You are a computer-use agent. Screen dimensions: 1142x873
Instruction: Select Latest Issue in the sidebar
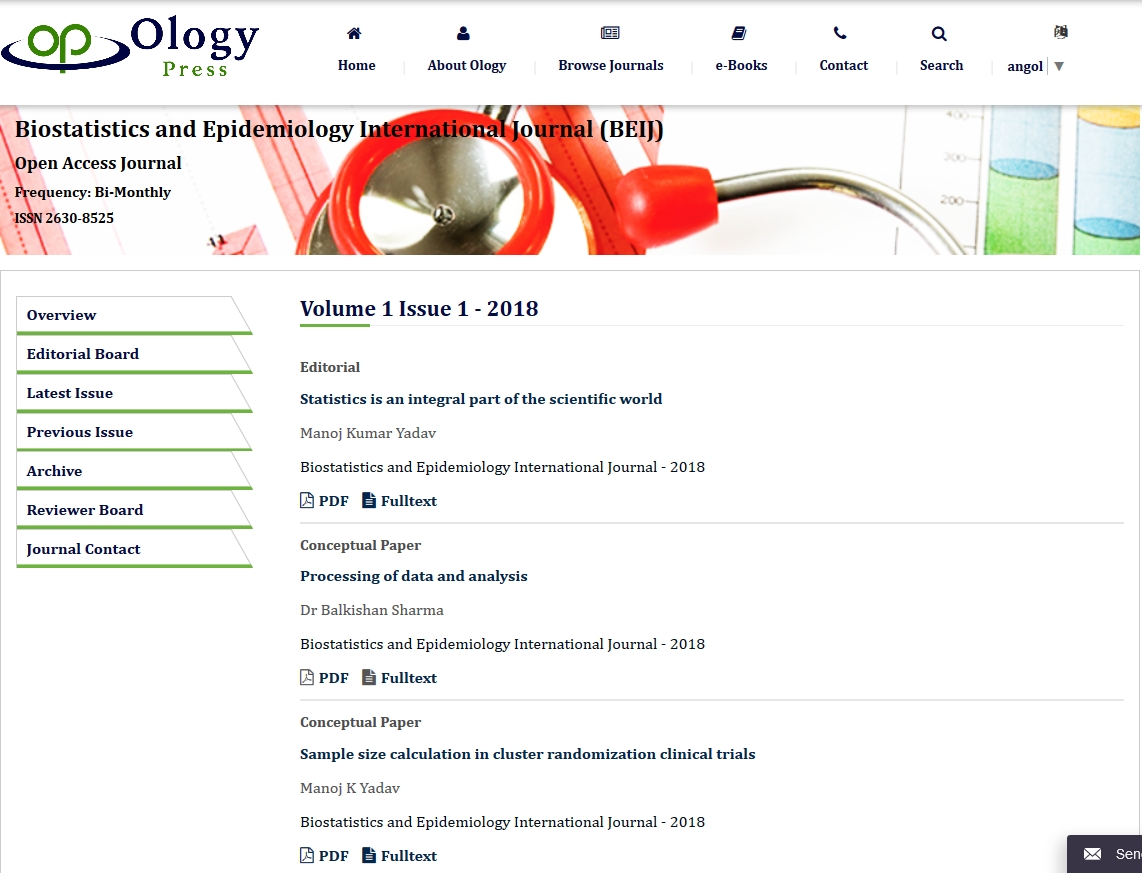[x=134, y=393]
